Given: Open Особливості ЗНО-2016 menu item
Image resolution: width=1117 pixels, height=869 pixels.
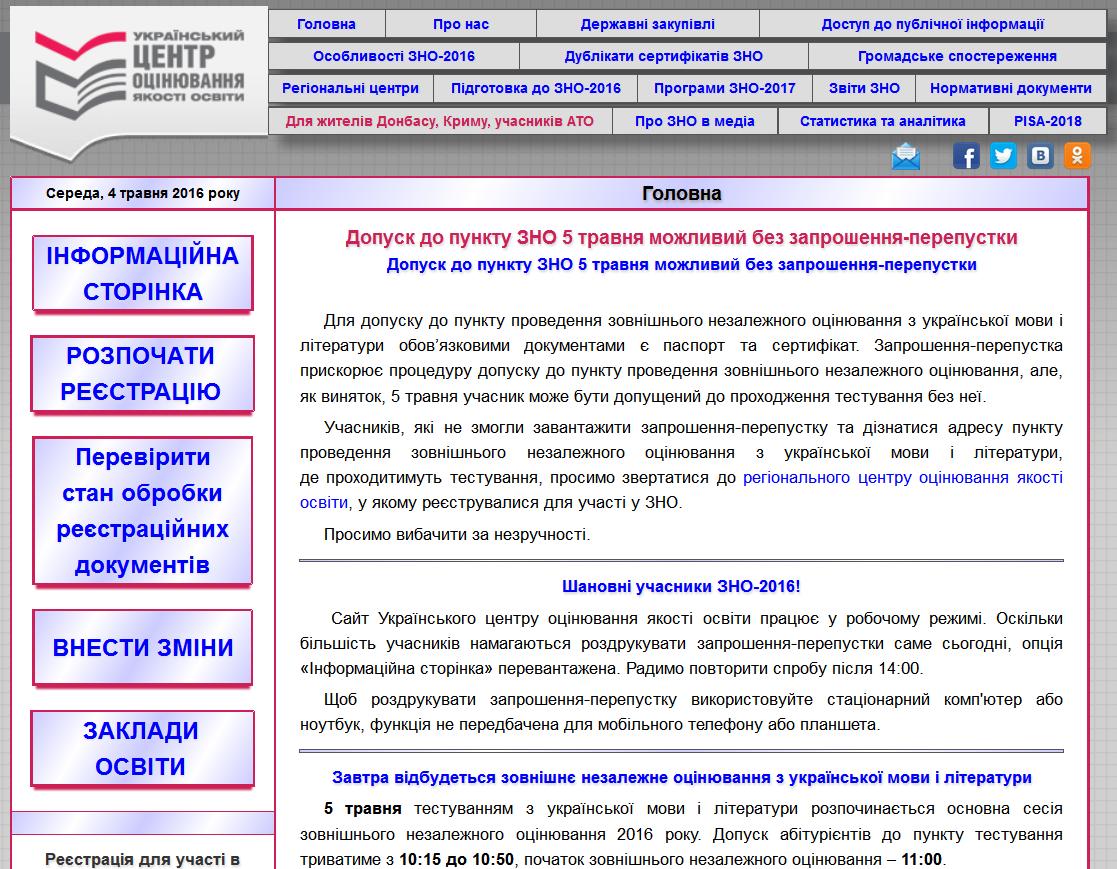Looking at the screenshot, I should click(x=394, y=56).
